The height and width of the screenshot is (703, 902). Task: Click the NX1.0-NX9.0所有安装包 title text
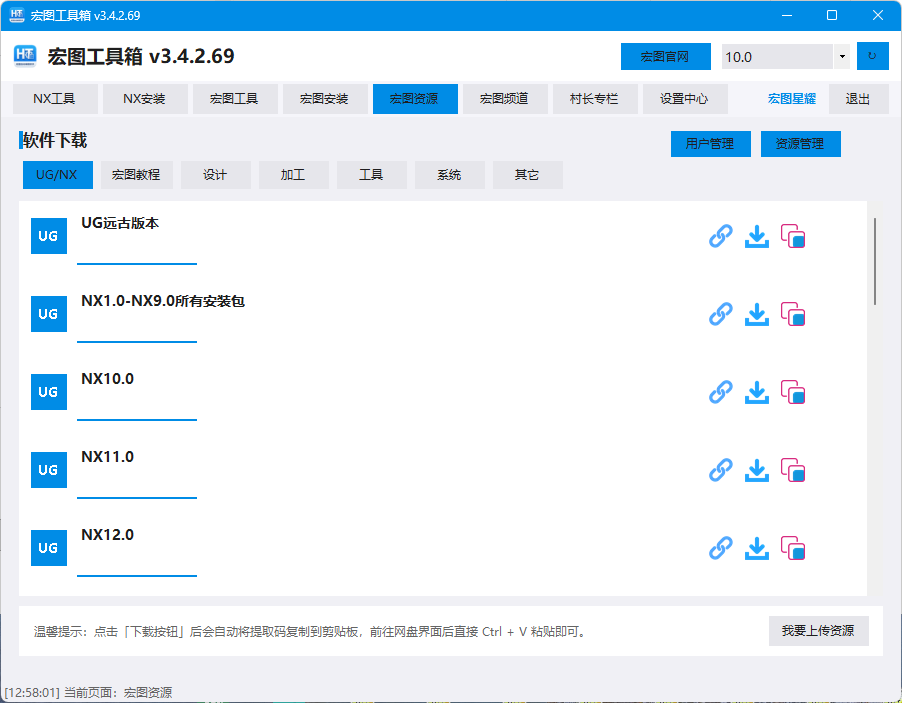click(163, 301)
